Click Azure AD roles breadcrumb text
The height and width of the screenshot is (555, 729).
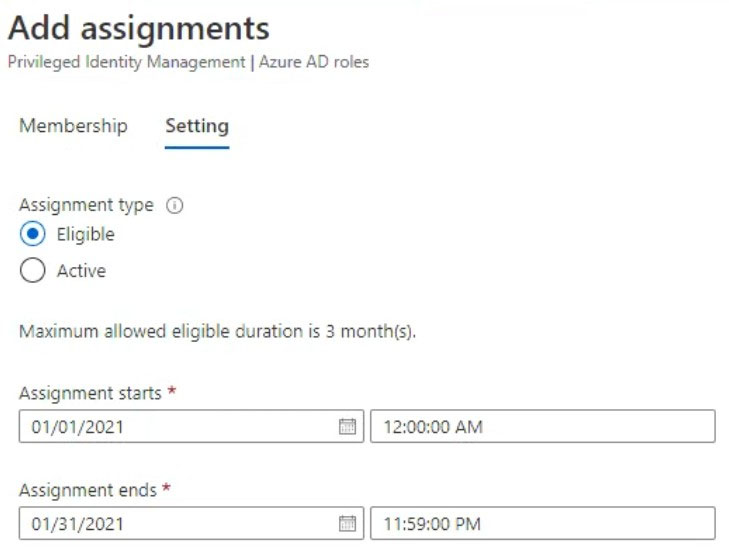pos(314,62)
